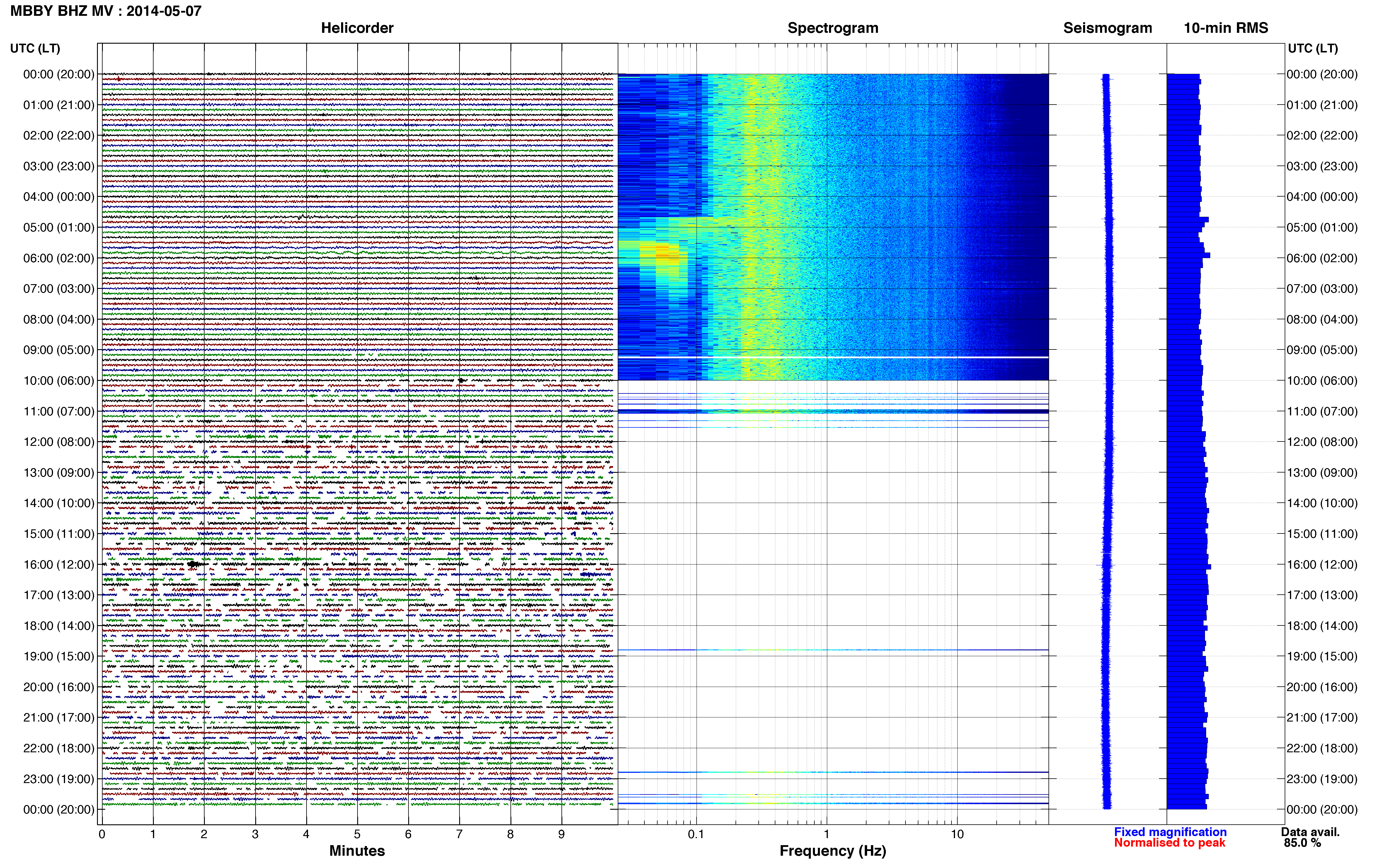Click the 'Helicorder' panel heading
This screenshot has width=1389, height=868.
357,28
